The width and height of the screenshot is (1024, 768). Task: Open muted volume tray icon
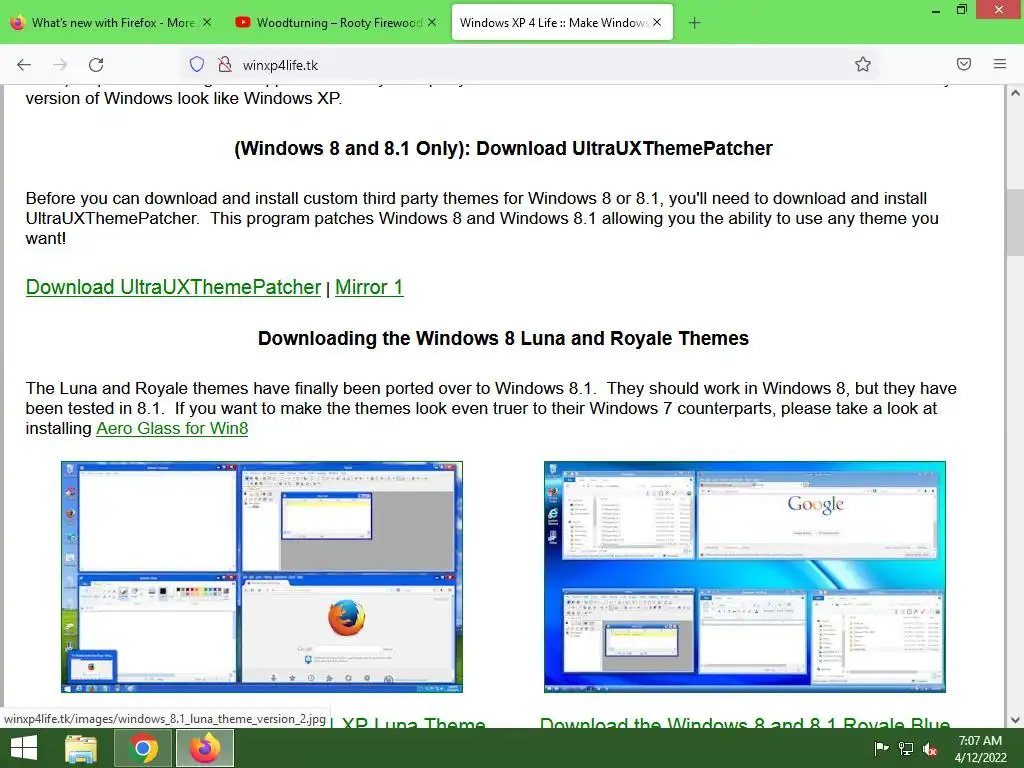pos(930,749)
